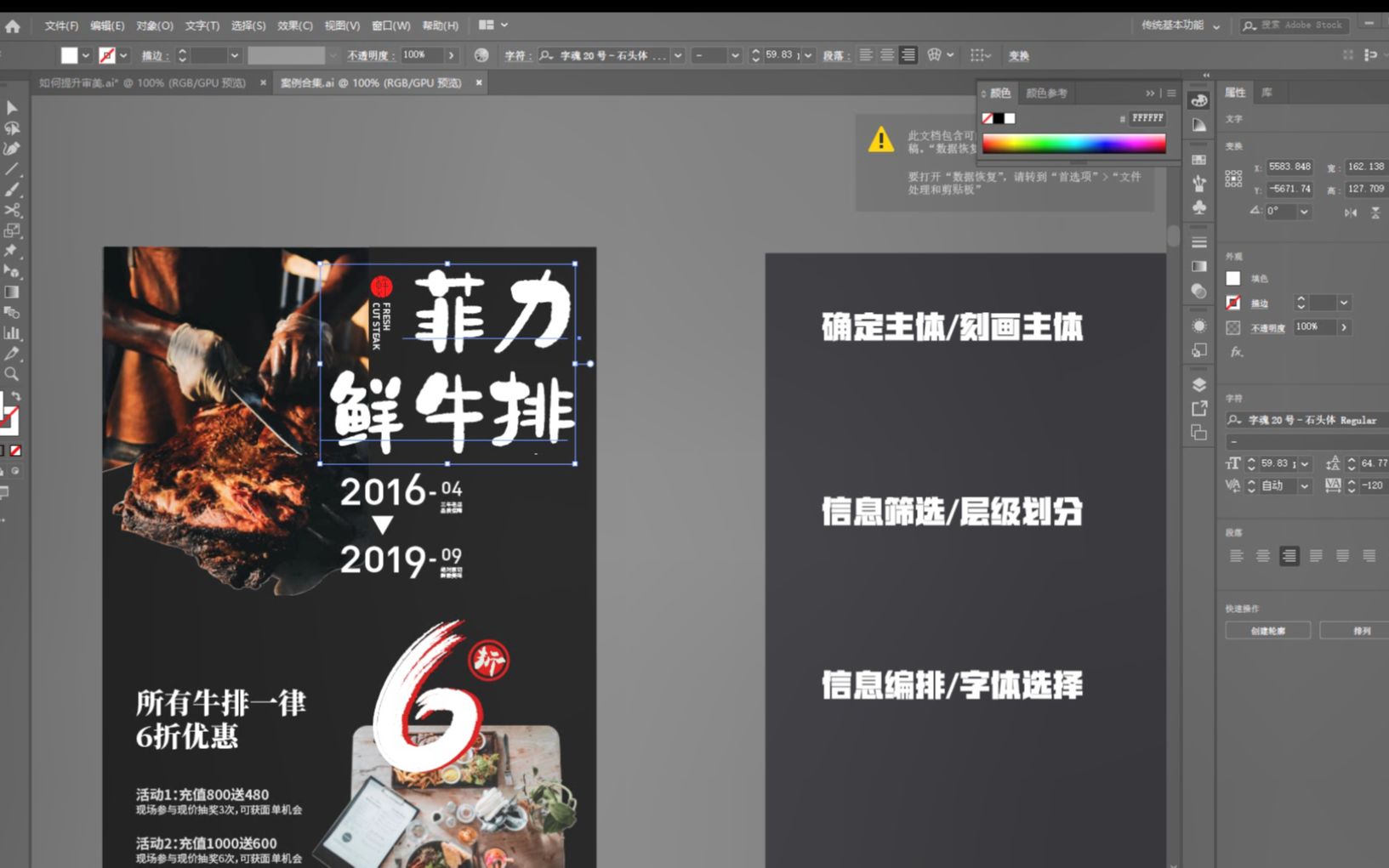Screen dimensions: 1389x868
Task: Toggle the fill swatch in the Appearance section
Action: point(1232,278)
